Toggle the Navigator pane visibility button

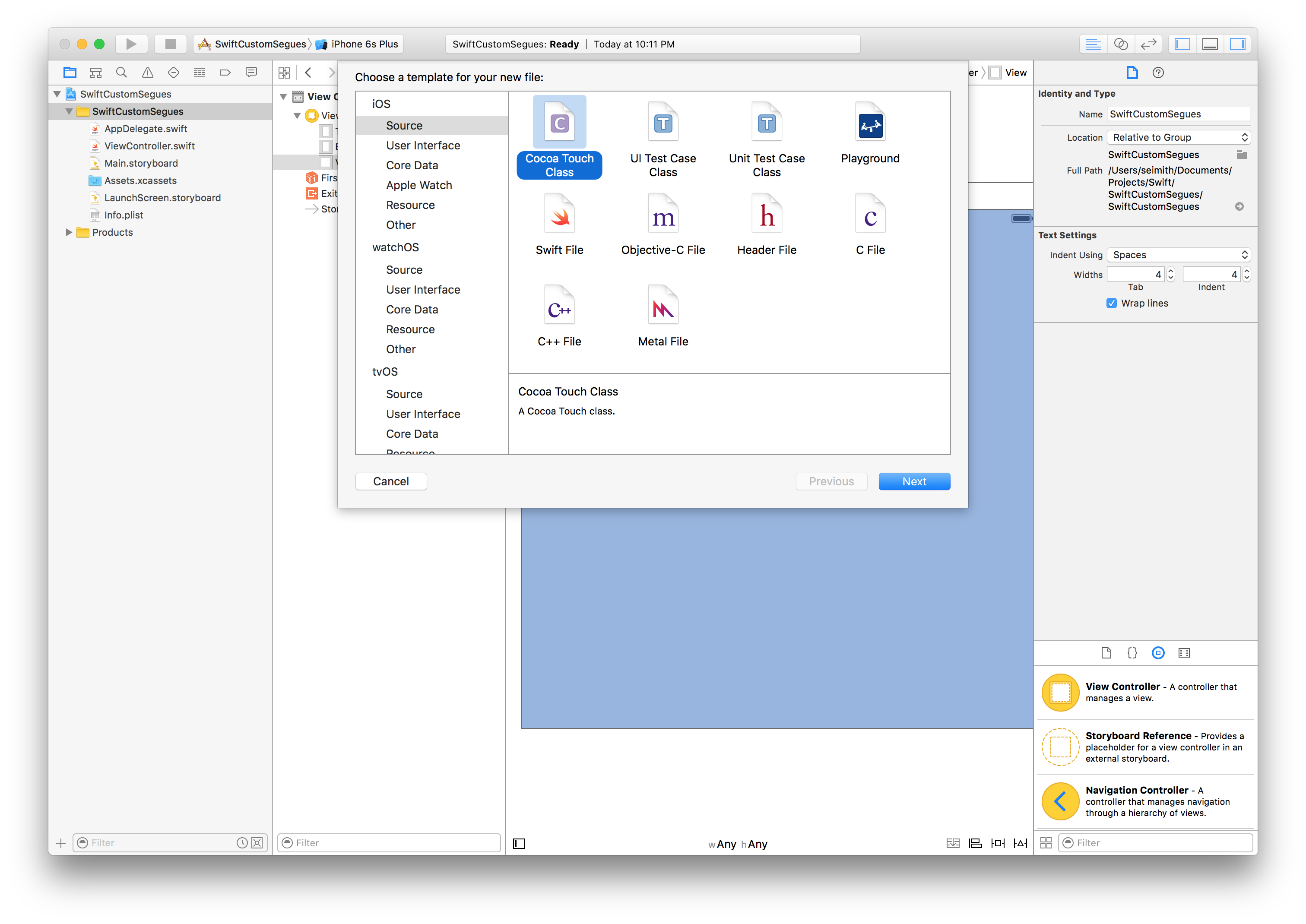1182,44
